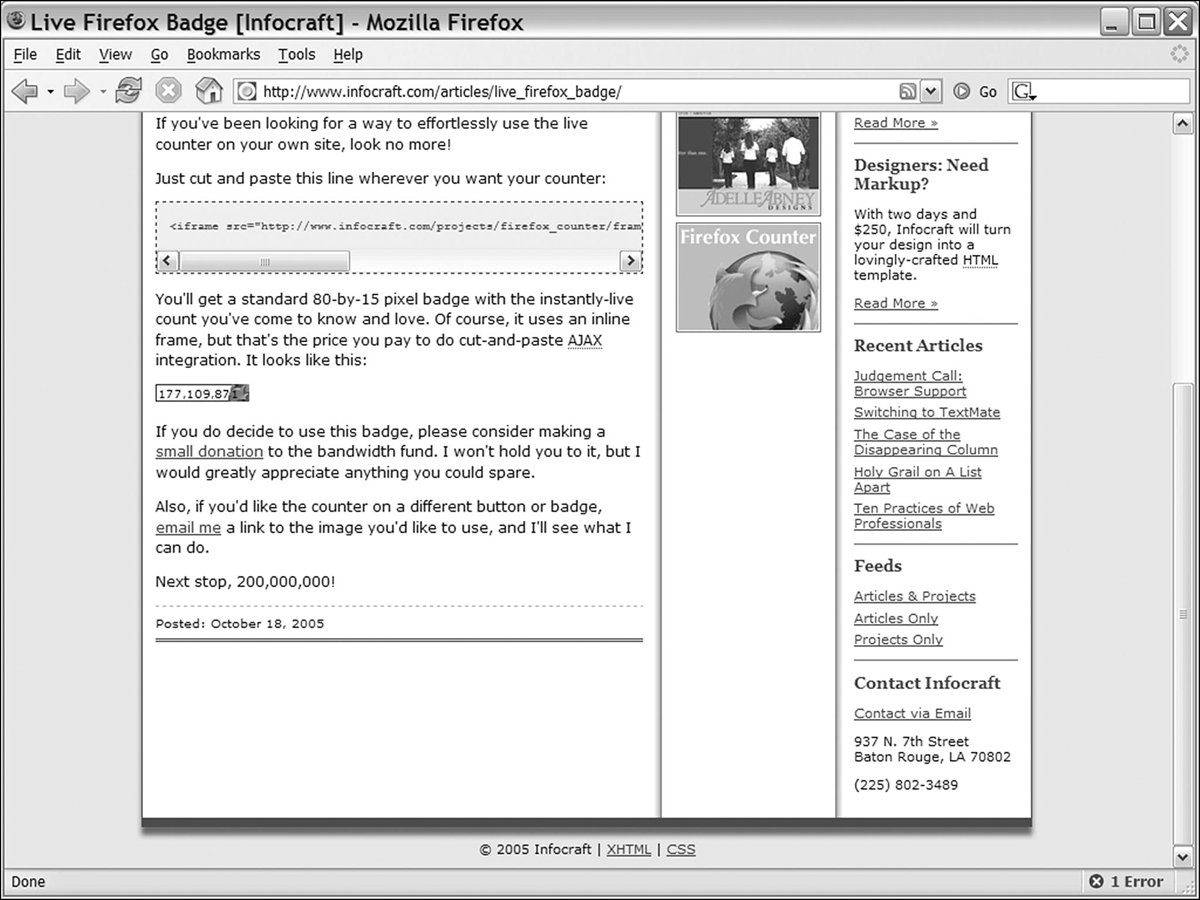
Task: Open Switching to TextMate article
Action: click(x=927, y=412)
